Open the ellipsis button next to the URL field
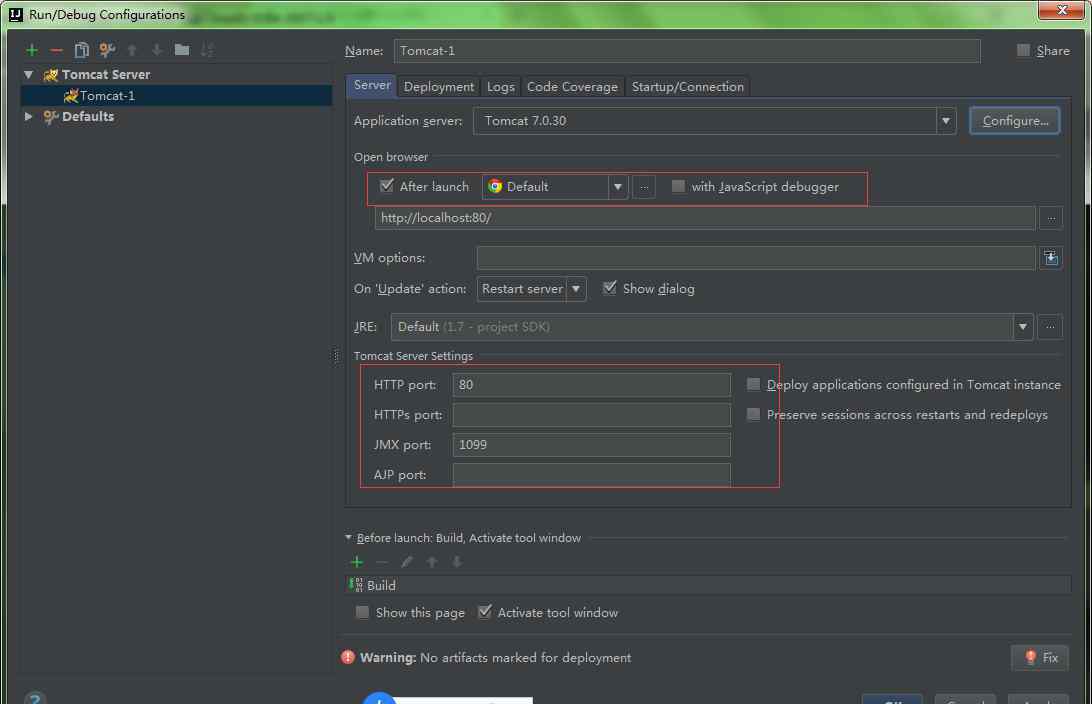Screen dimensions: 1092x704 pyautogui.click(x=1051, y=218)
